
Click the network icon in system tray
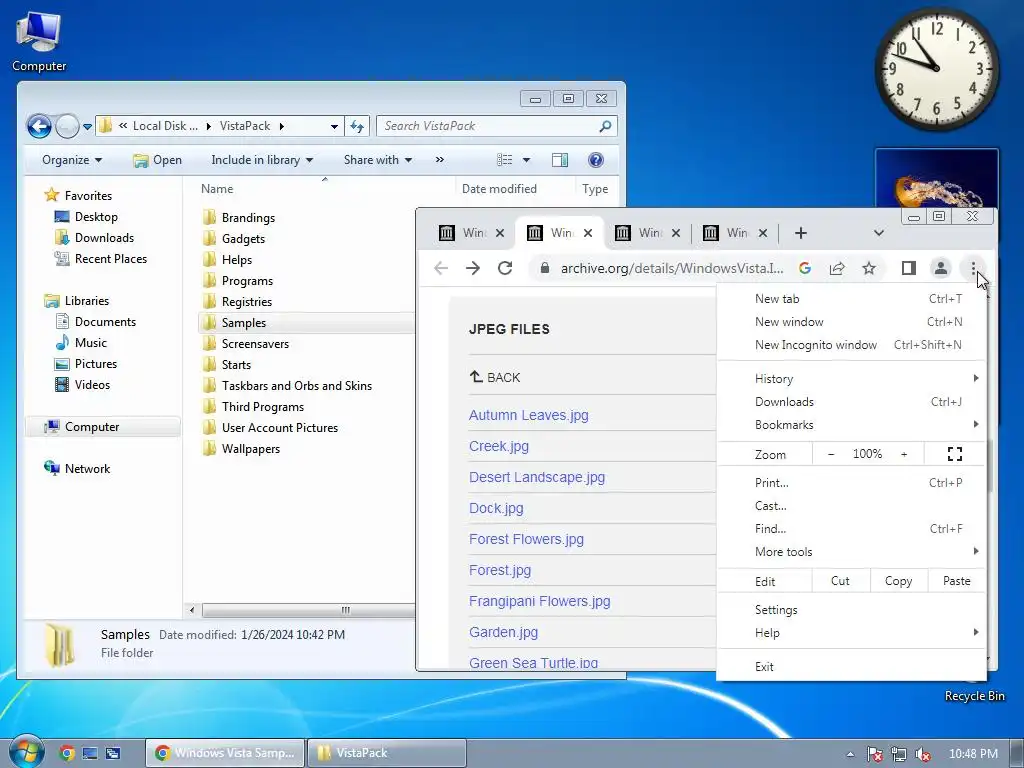[x=899, y=754]
